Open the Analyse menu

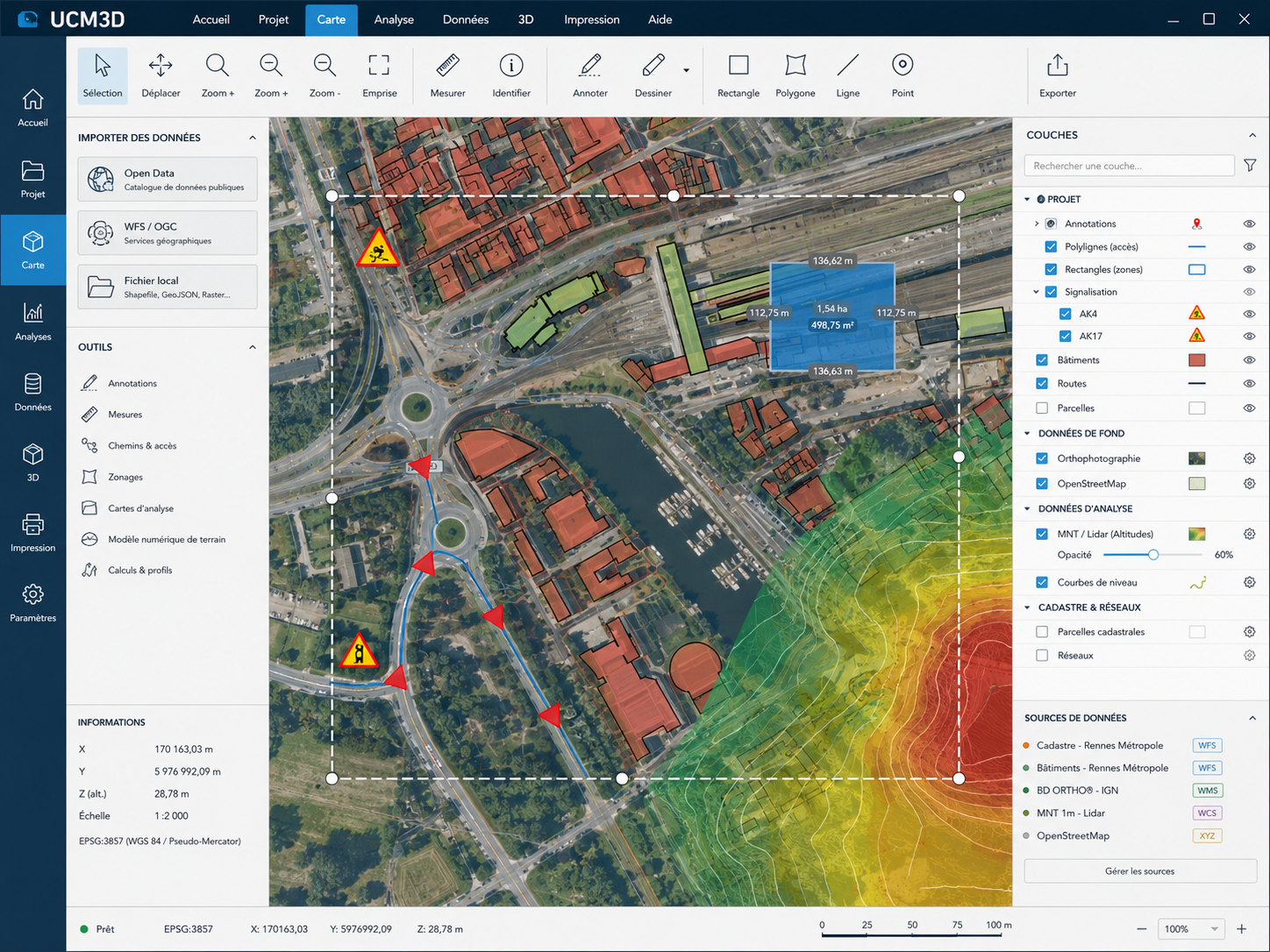394,19
